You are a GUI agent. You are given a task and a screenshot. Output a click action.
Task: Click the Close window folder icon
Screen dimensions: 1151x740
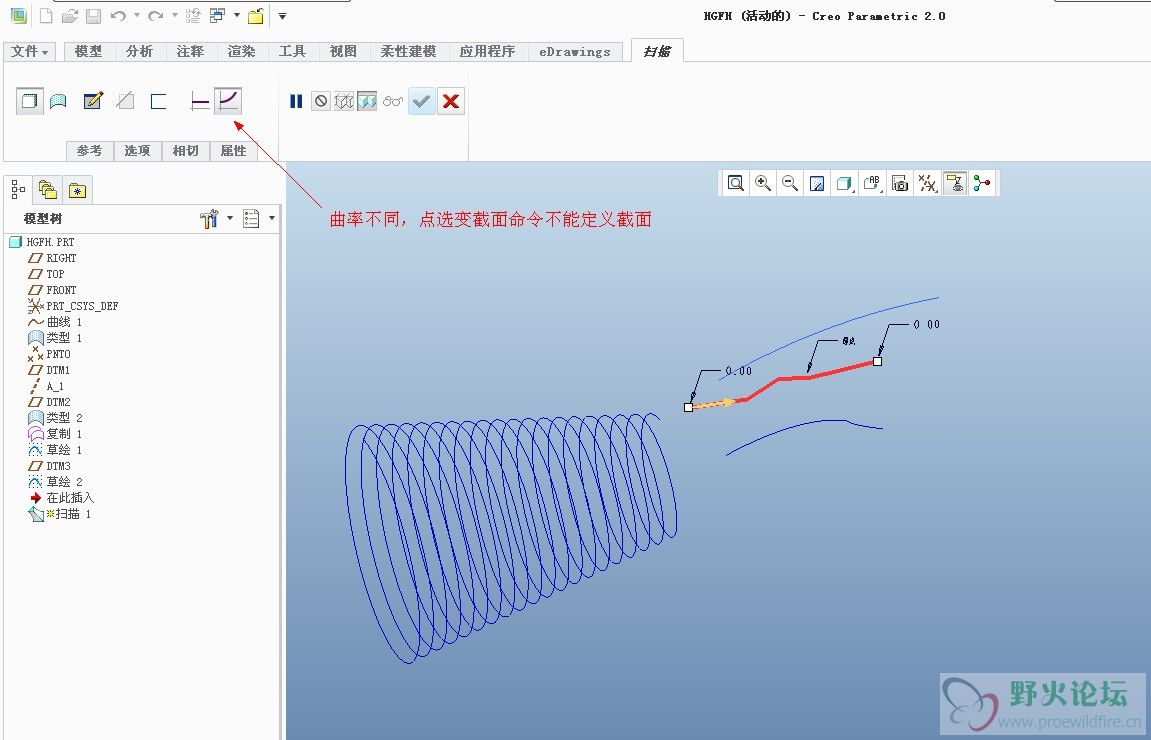(x=255, y=15)
